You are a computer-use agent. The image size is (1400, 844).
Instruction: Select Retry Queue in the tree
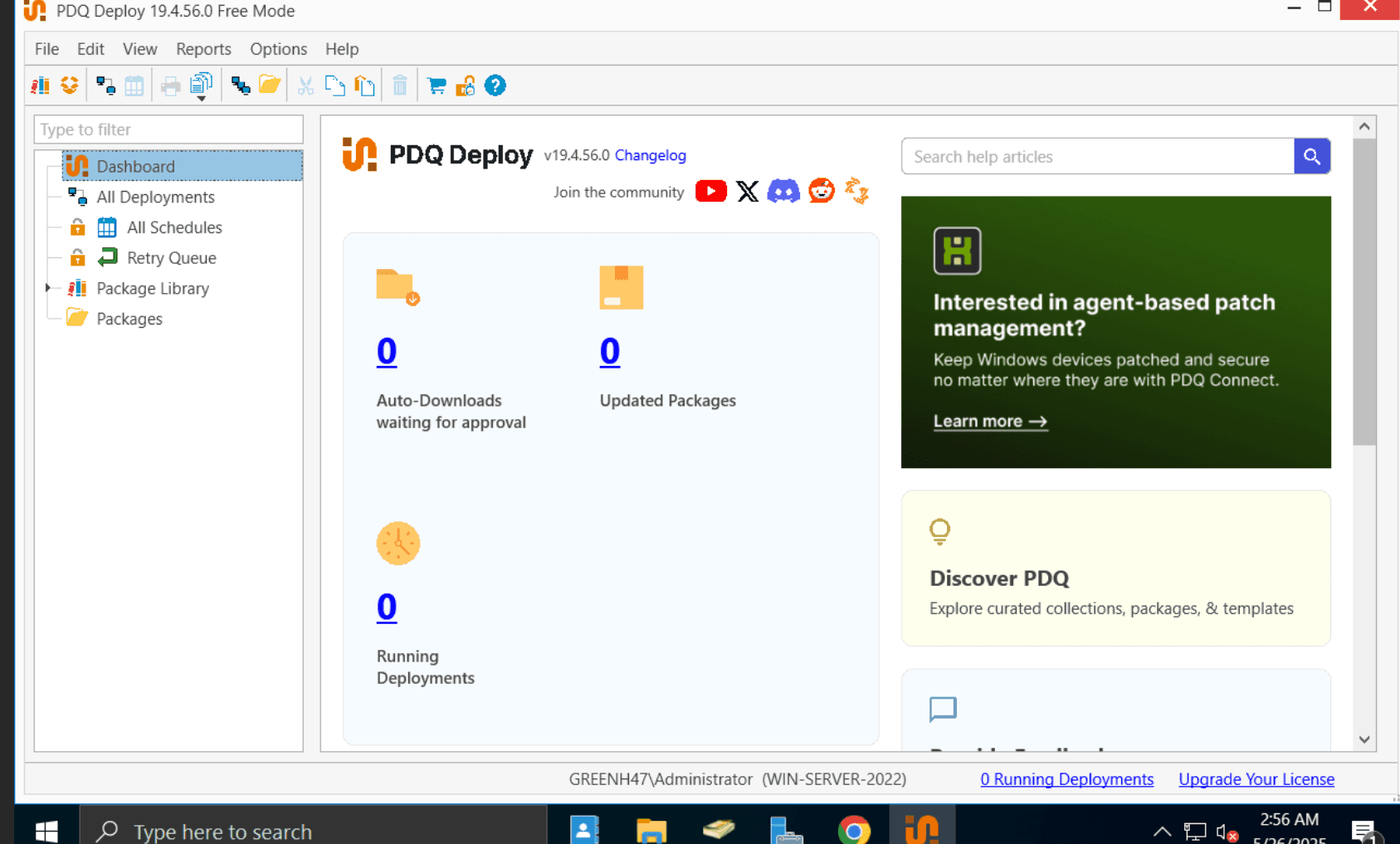click(171, 258)
